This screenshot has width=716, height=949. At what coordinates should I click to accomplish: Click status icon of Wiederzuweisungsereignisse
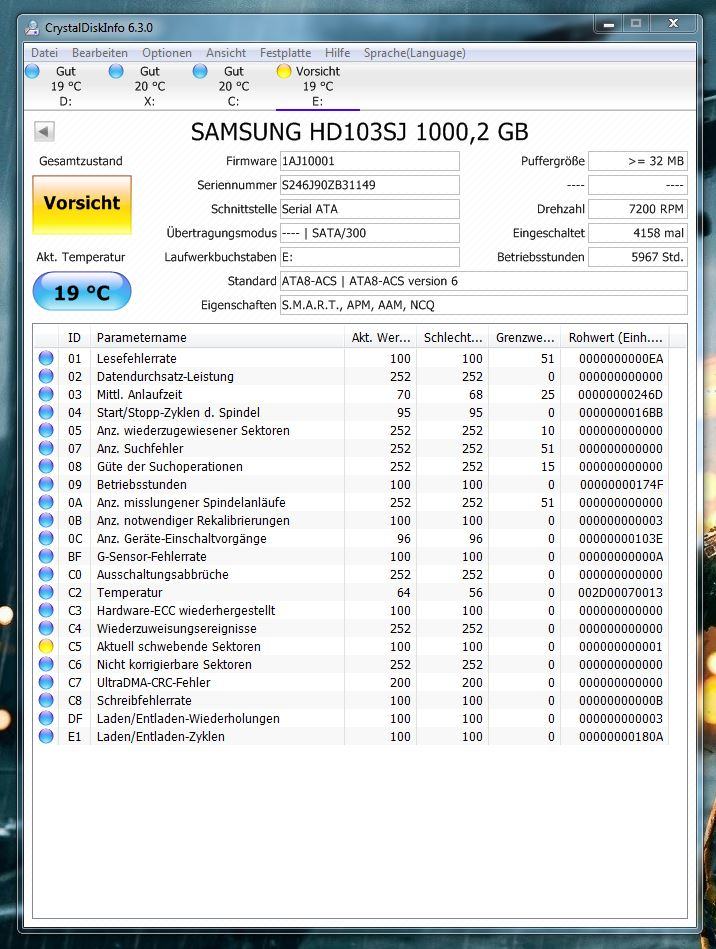point(46,628)
